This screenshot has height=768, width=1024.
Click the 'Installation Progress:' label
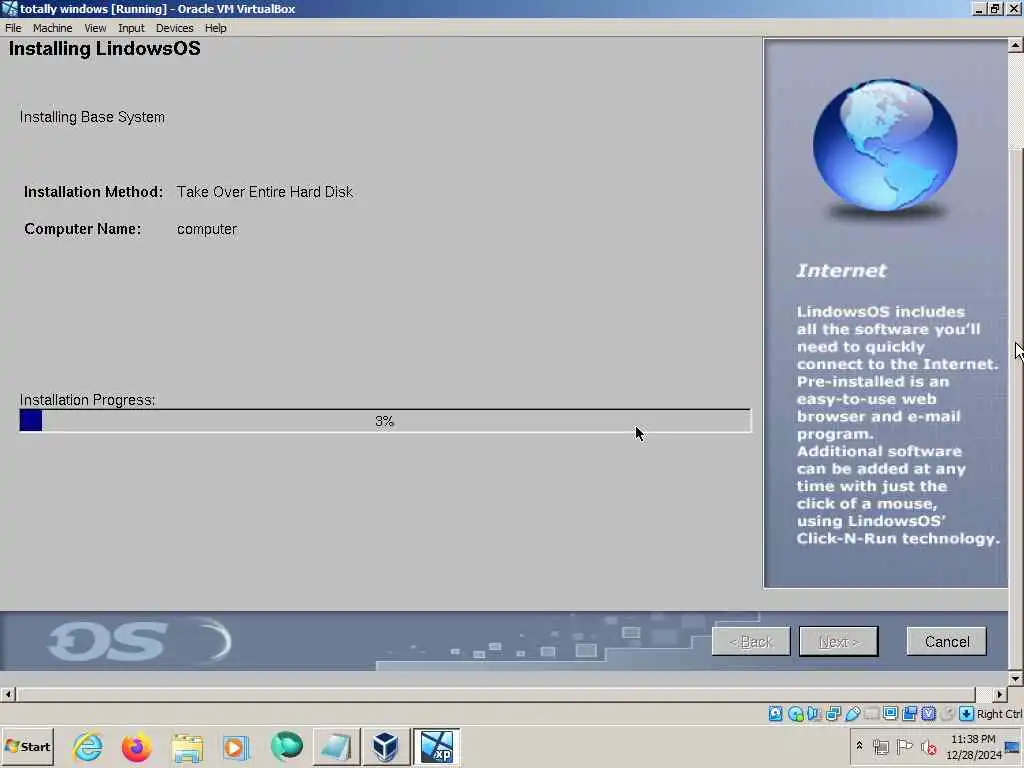pyautogui.click(x=88, y=400)
